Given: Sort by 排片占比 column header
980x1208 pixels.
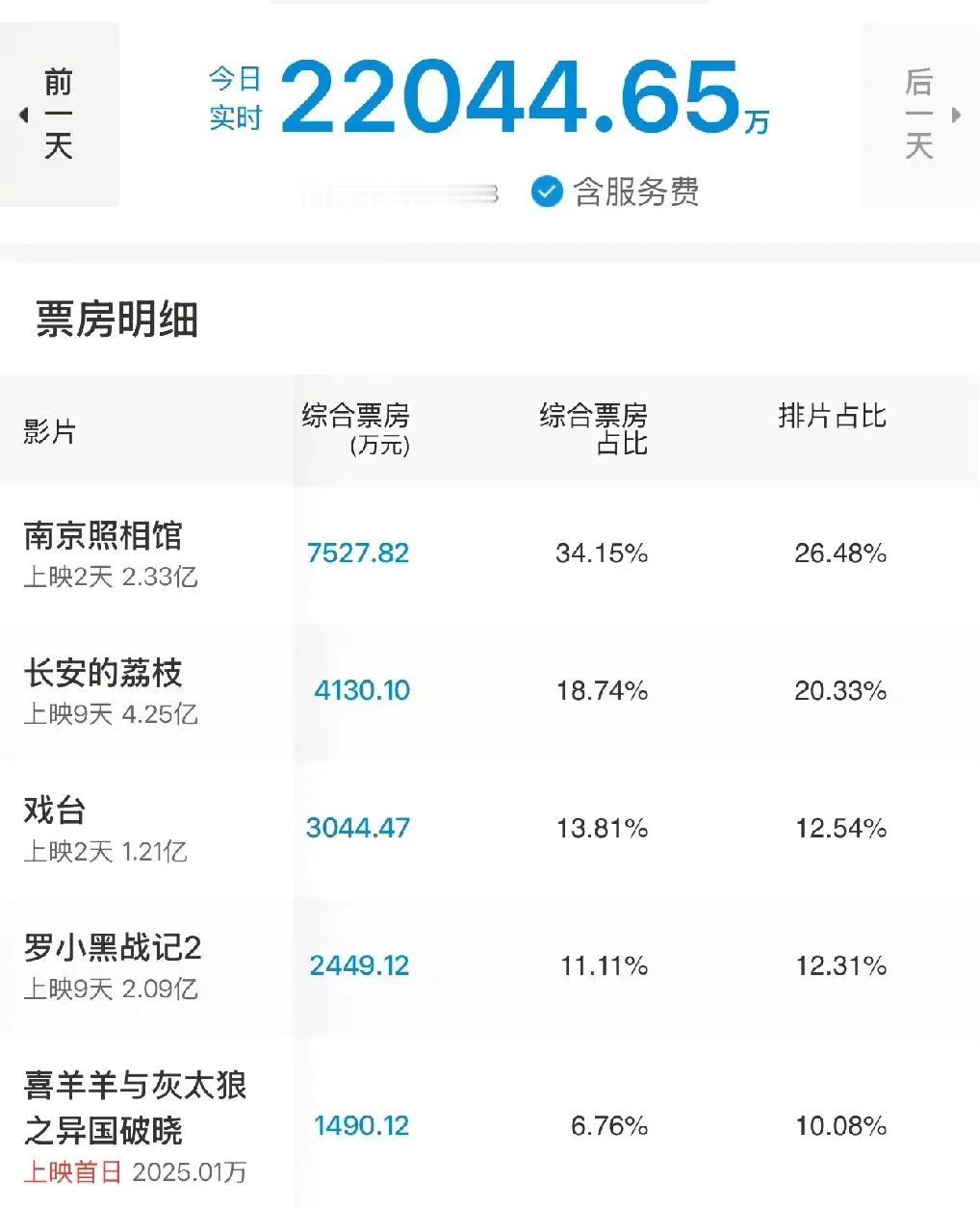Looking at the screenshot, I should coord(833,416).
